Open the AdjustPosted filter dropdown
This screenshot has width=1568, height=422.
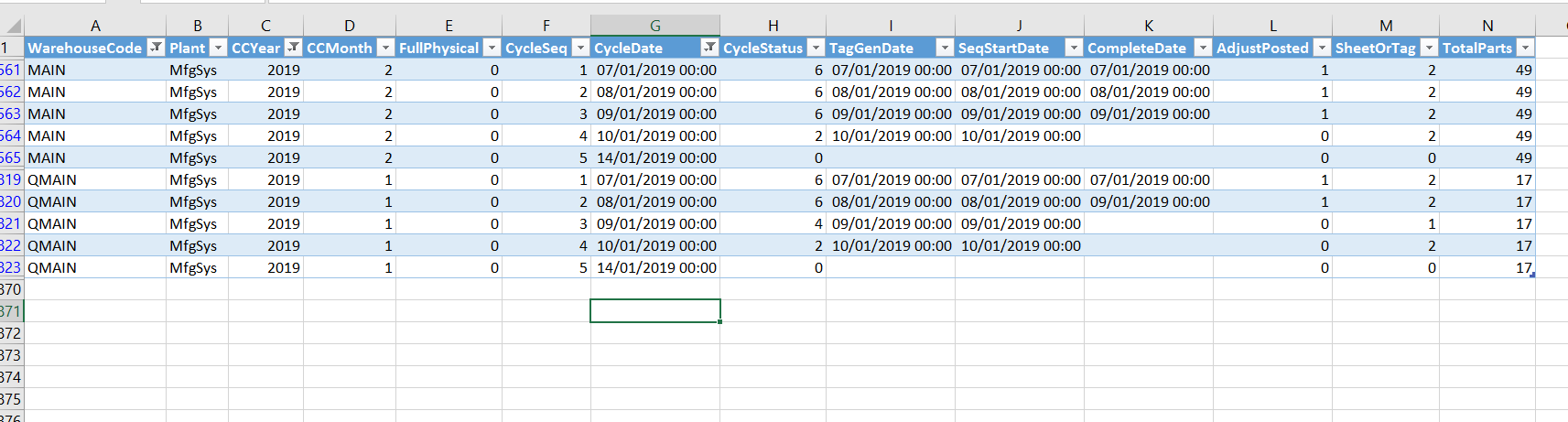pos(1322,48)
